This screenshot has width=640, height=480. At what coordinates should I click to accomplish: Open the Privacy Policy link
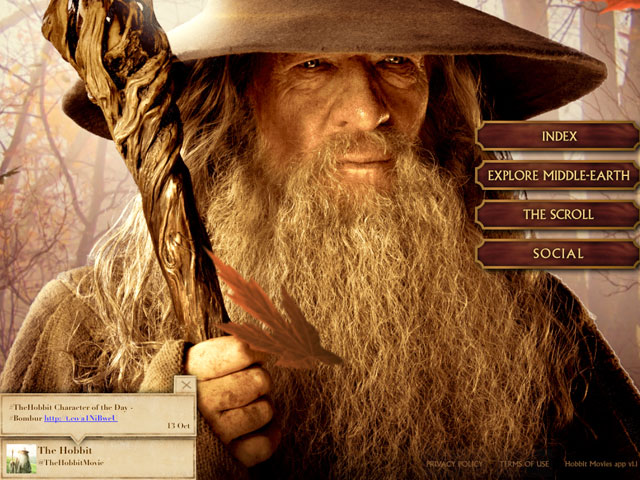click(x=453, y=464)
